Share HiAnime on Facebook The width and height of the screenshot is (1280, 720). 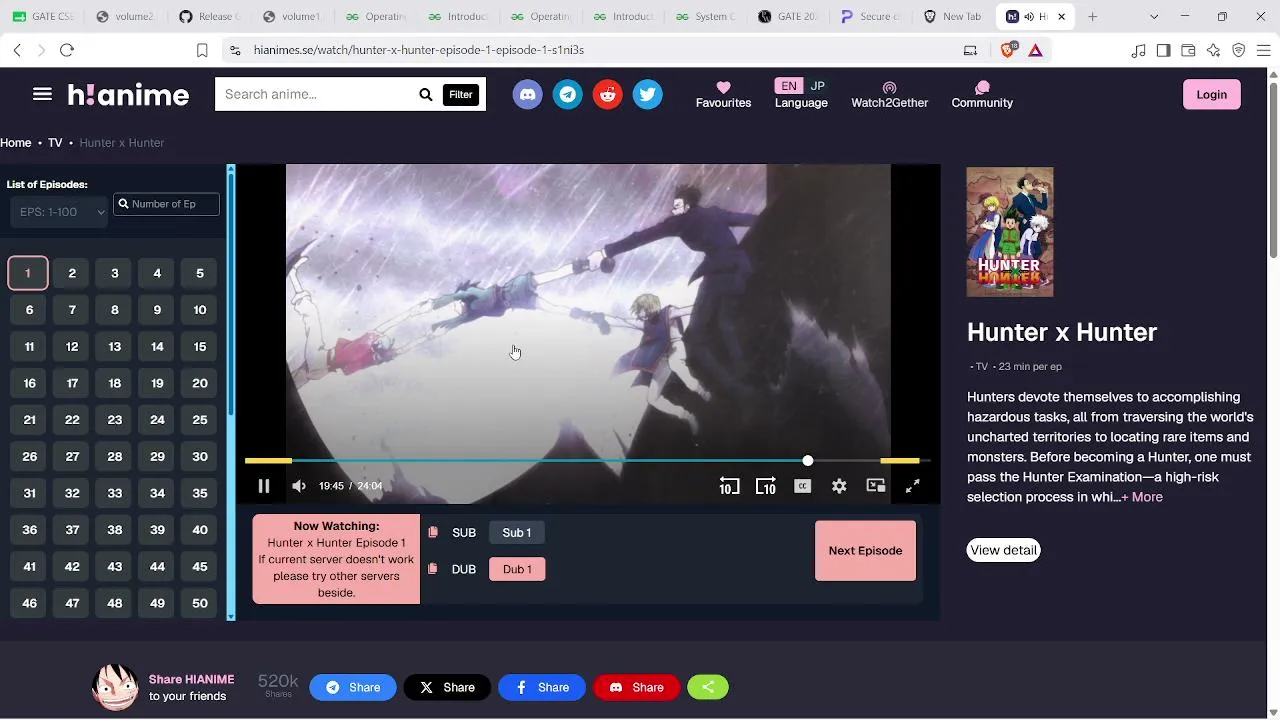[542, 688]
